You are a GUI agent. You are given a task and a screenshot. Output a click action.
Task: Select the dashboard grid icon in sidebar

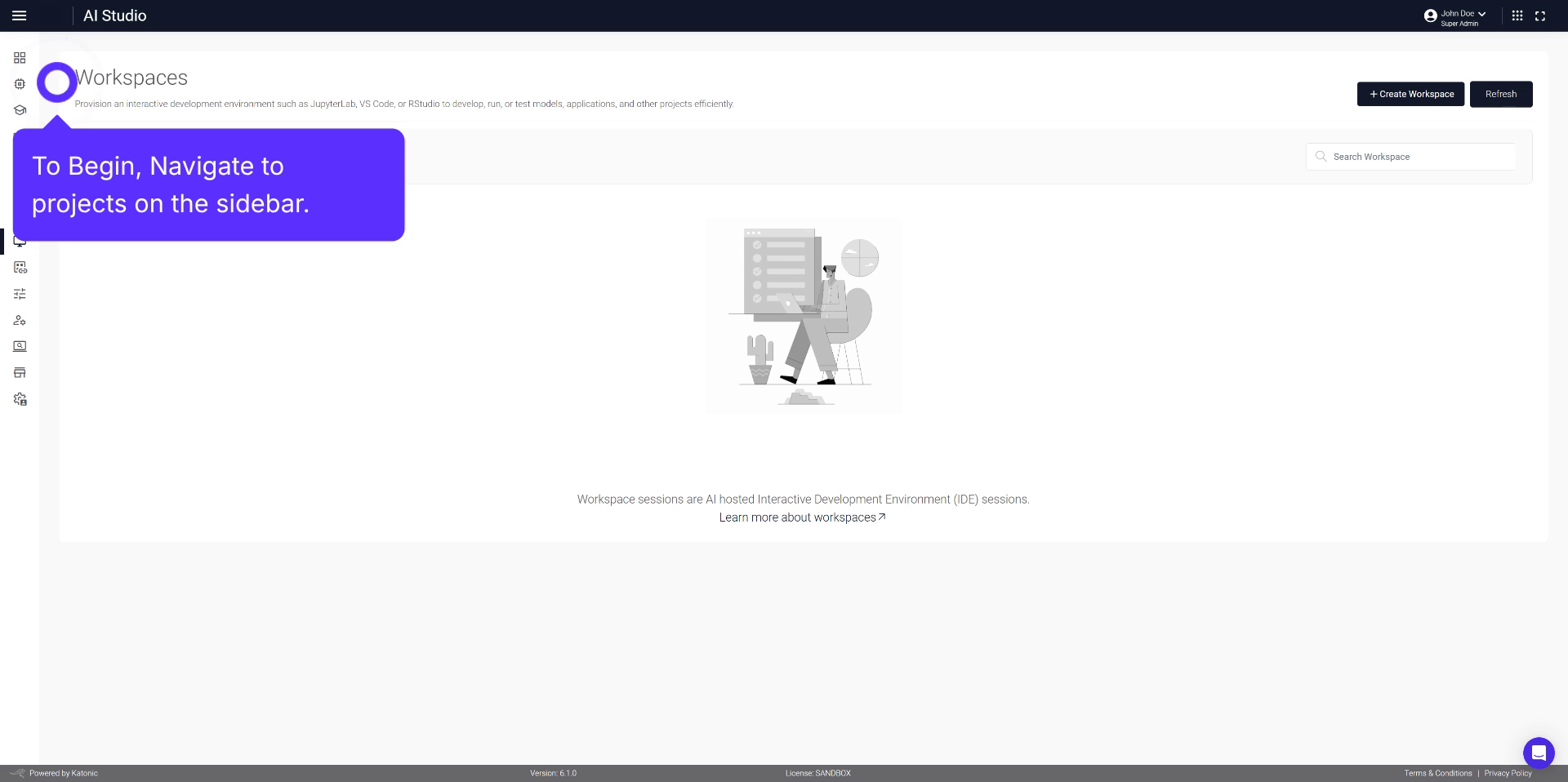(x=19, y=57)
